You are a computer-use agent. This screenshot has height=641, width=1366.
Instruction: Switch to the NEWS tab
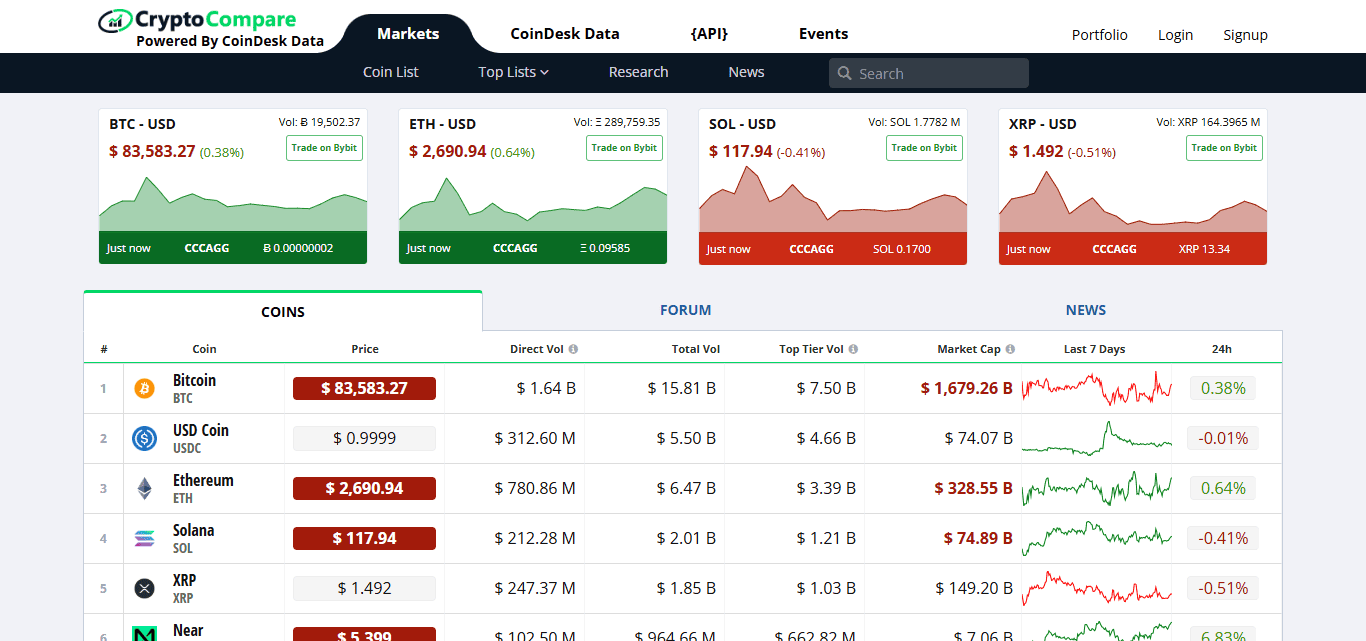[x=1085, y=310]
